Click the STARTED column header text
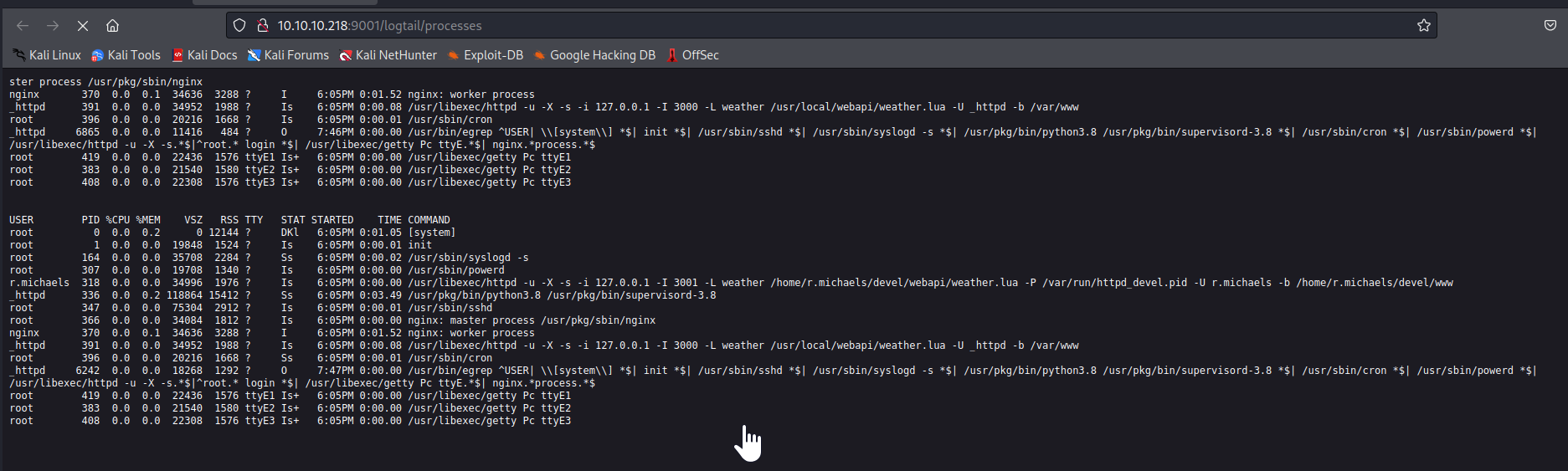1568x471 pixels. 332,220
